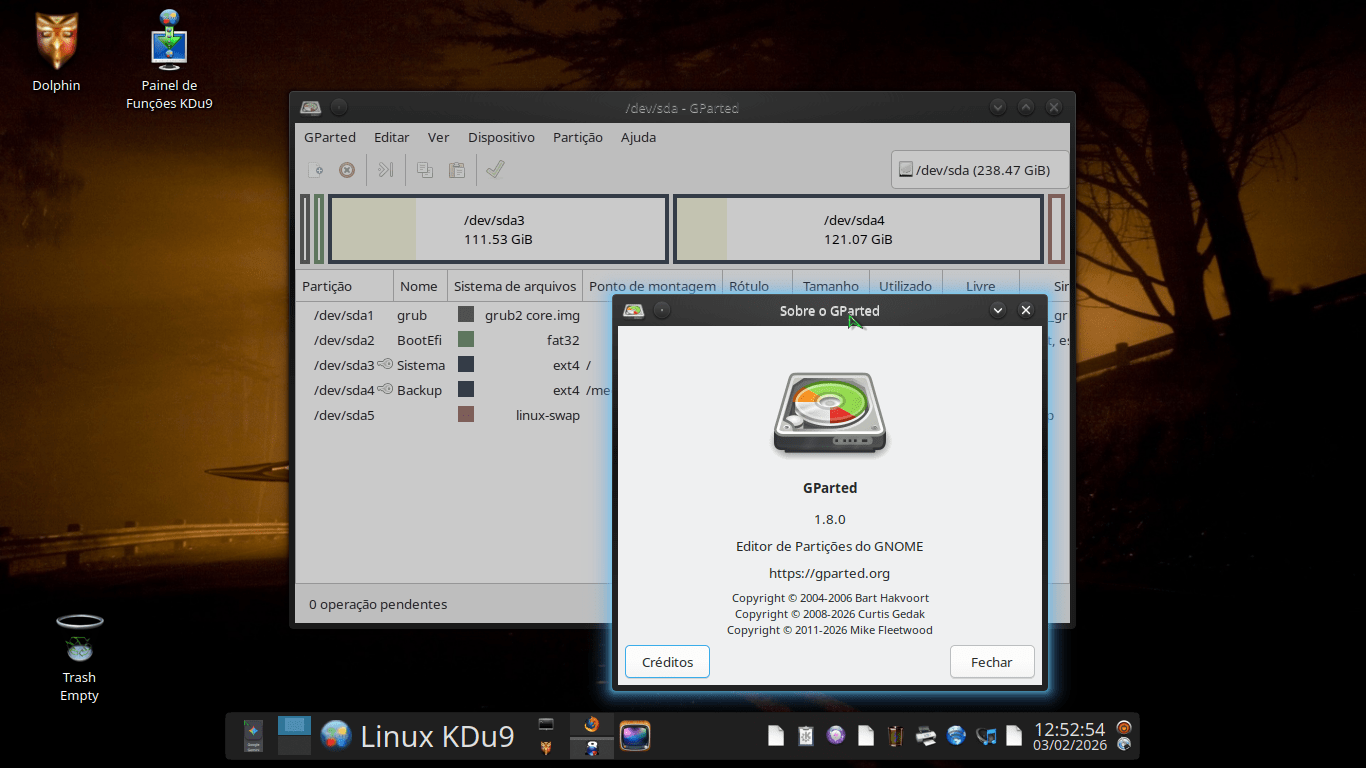Open the Dolphin desktop icon
Screen dimensions: 1366x768
pyautogui.click(x=56, y=45)
